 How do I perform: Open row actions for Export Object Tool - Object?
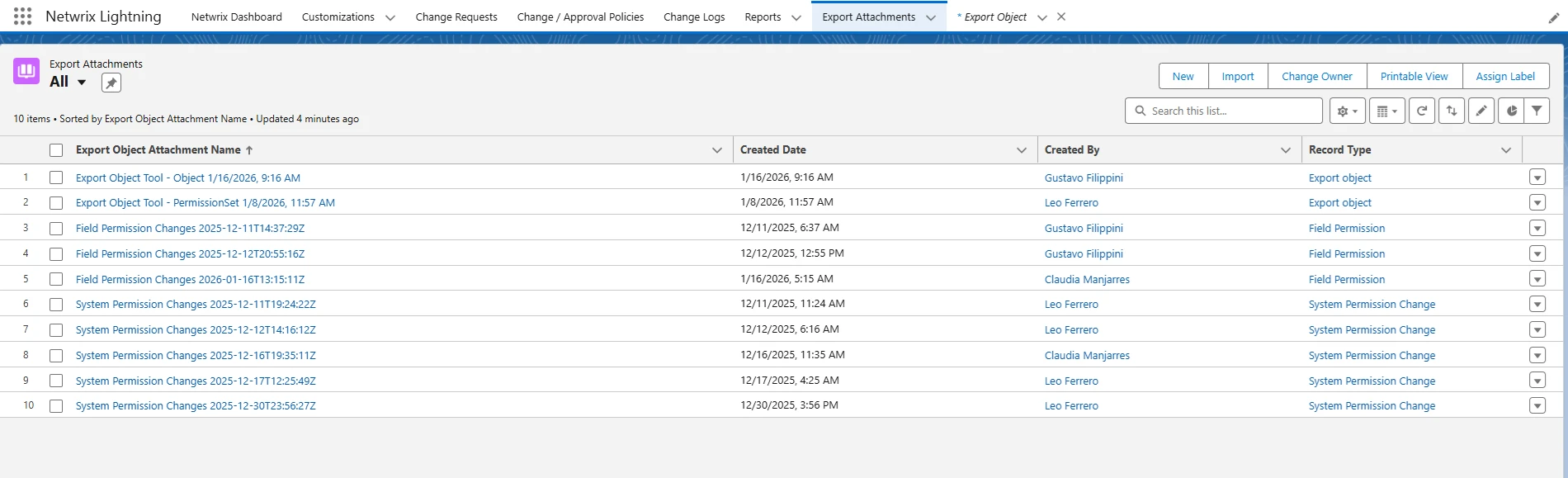pyautogui.click(x=1537, y=177)
